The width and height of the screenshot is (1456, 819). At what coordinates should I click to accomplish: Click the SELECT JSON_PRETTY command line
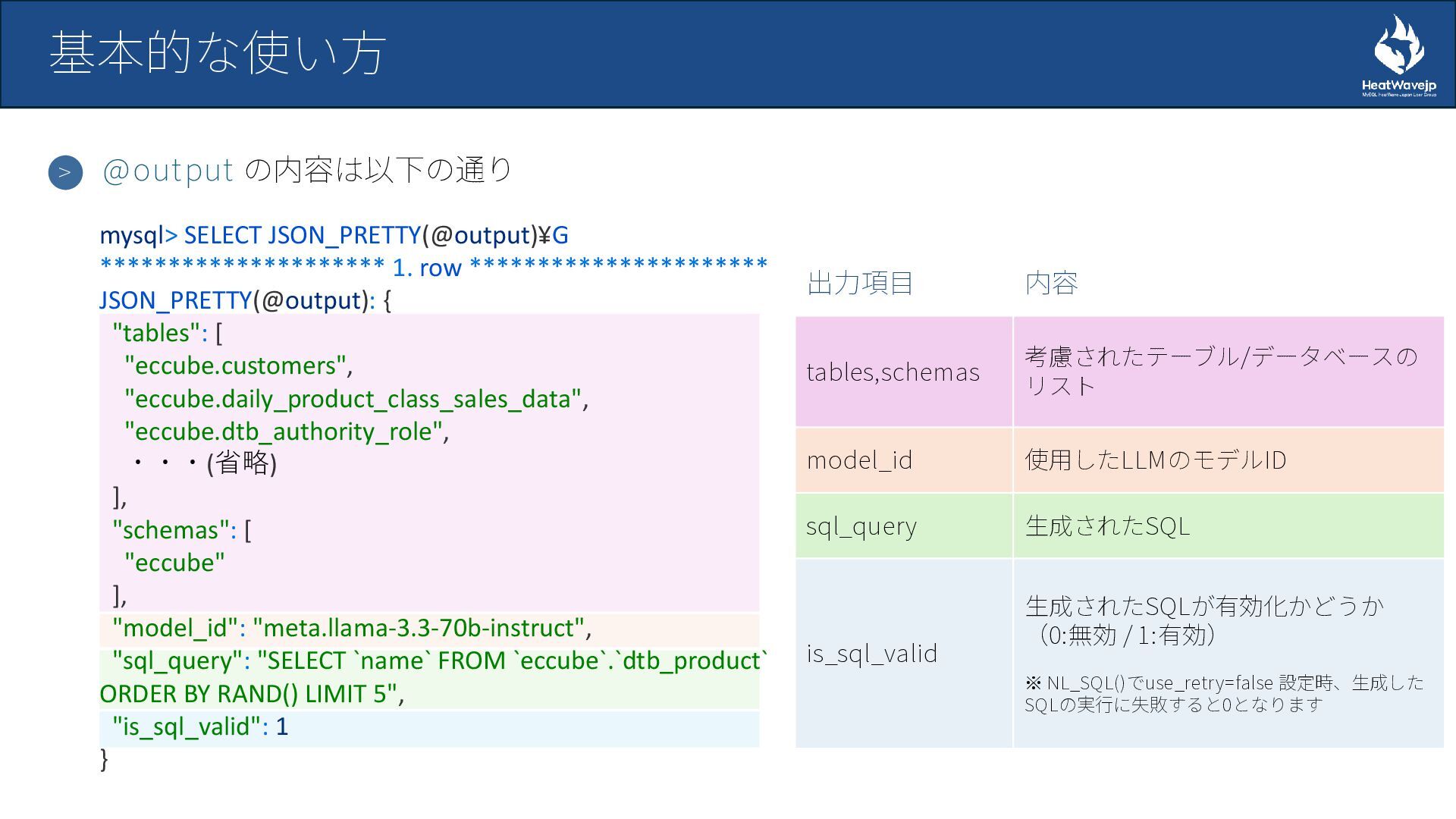(x=334, y=235)
